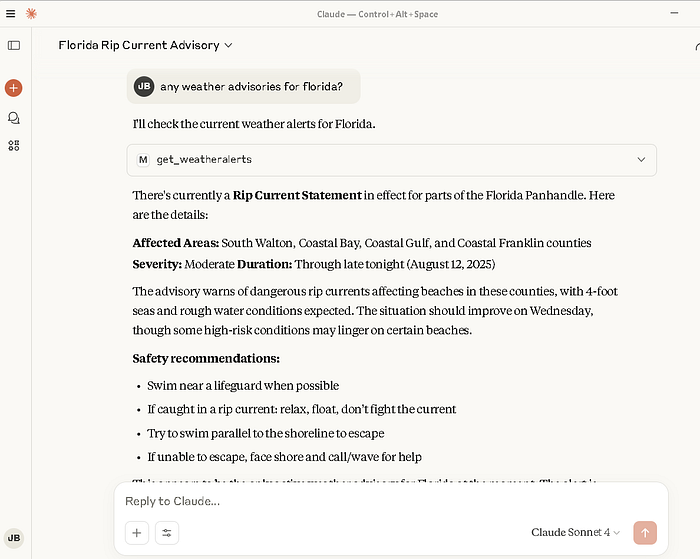Open the search and tools sliders icon
700x559 pixels.
tap(166, 533)
